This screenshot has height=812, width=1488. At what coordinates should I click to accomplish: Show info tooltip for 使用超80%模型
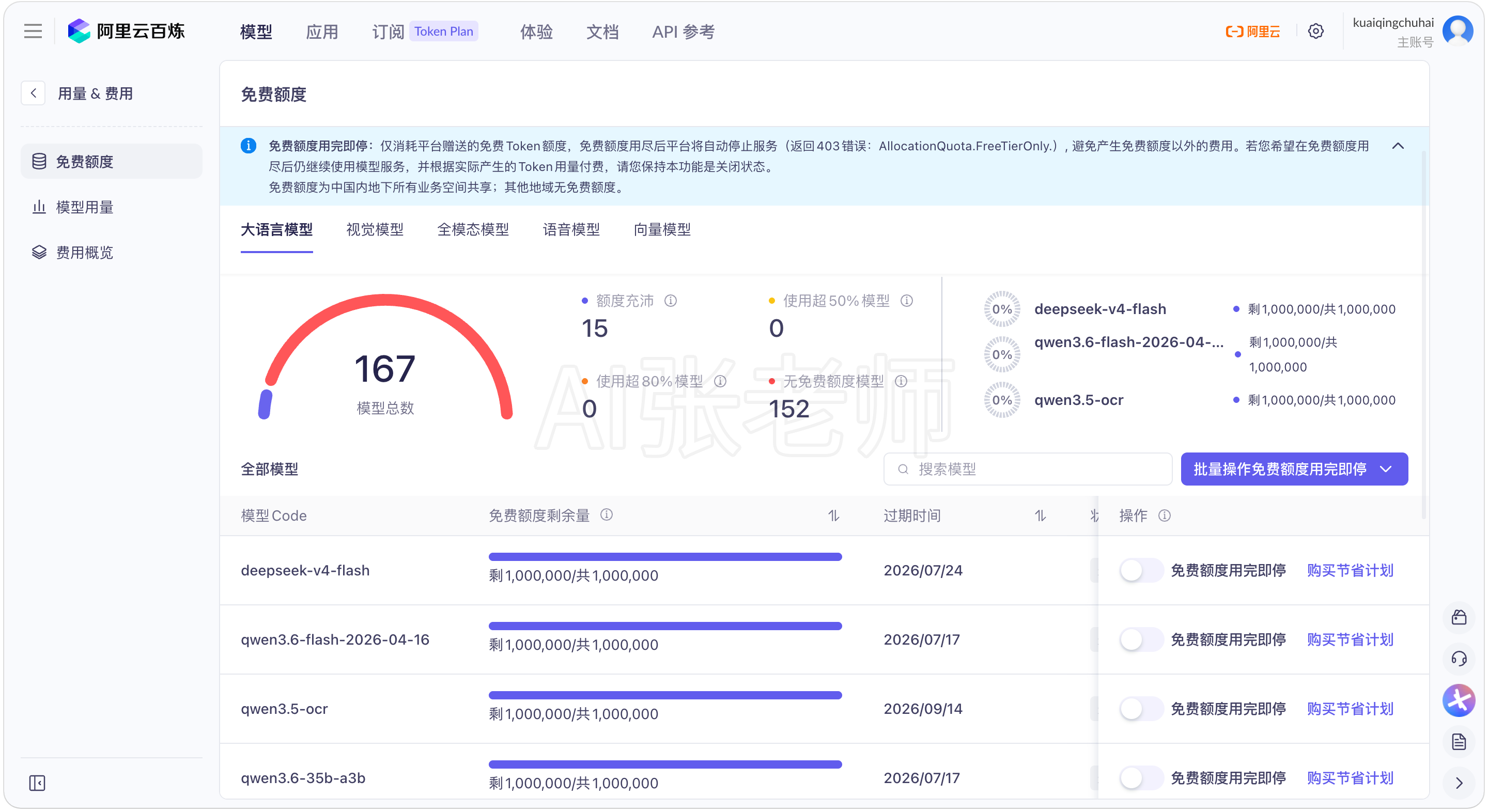click(720, 381)
